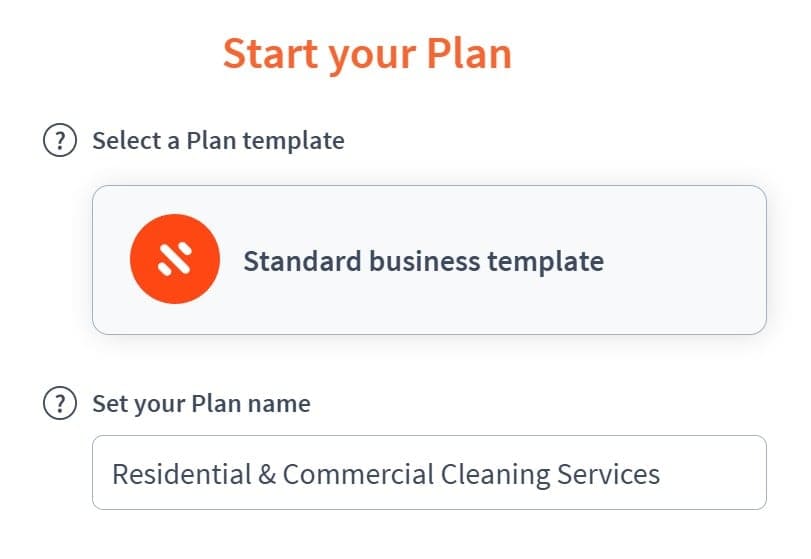Click the orange circular template logo icon

click(175, 259)
